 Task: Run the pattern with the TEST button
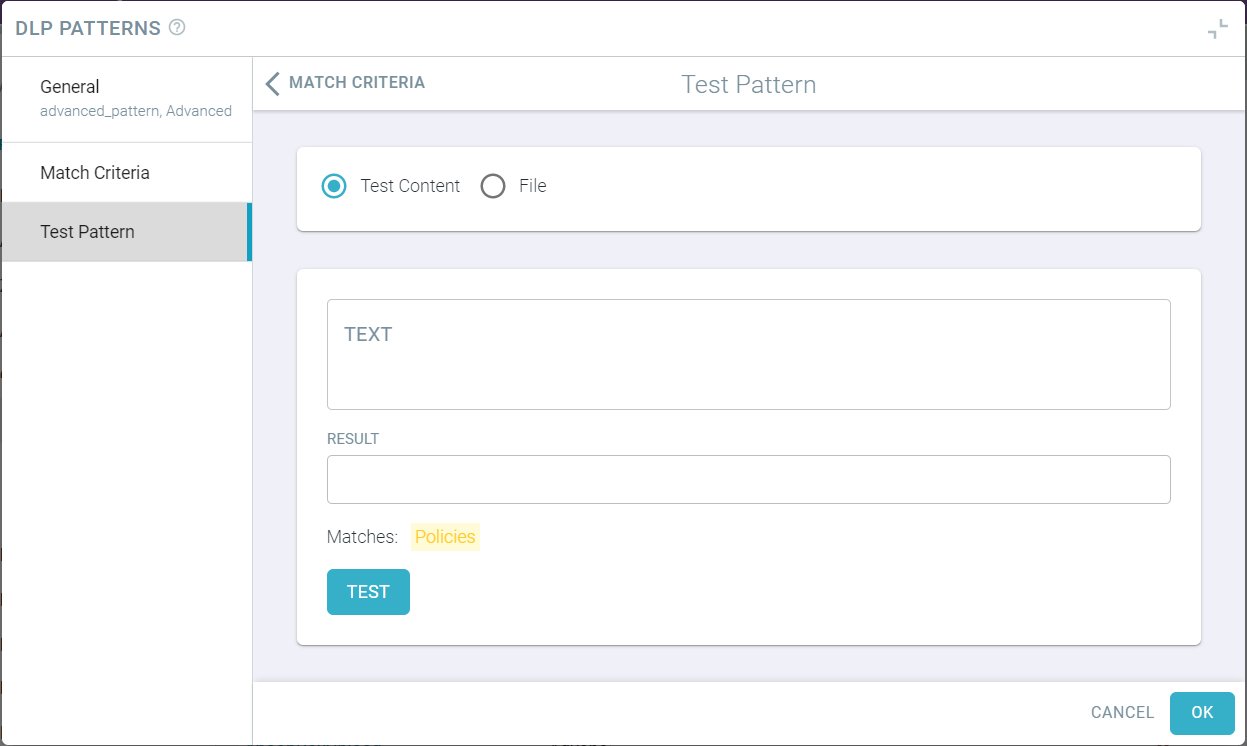coord(368,592)
